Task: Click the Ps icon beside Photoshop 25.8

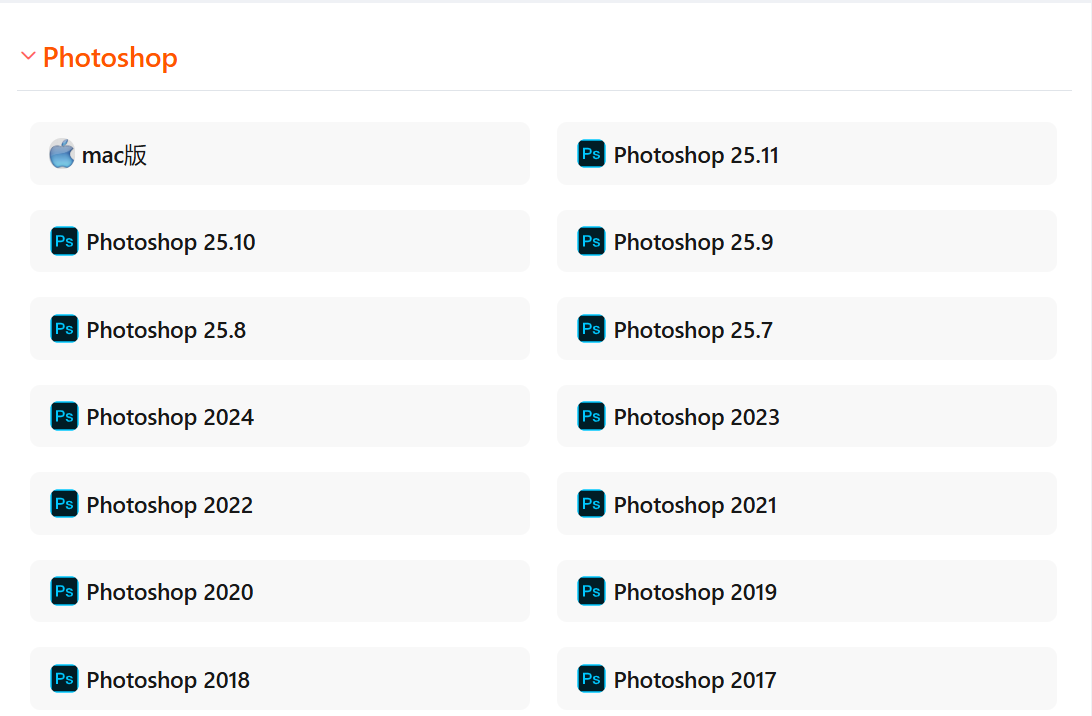Action: click(x=64, y=329)
